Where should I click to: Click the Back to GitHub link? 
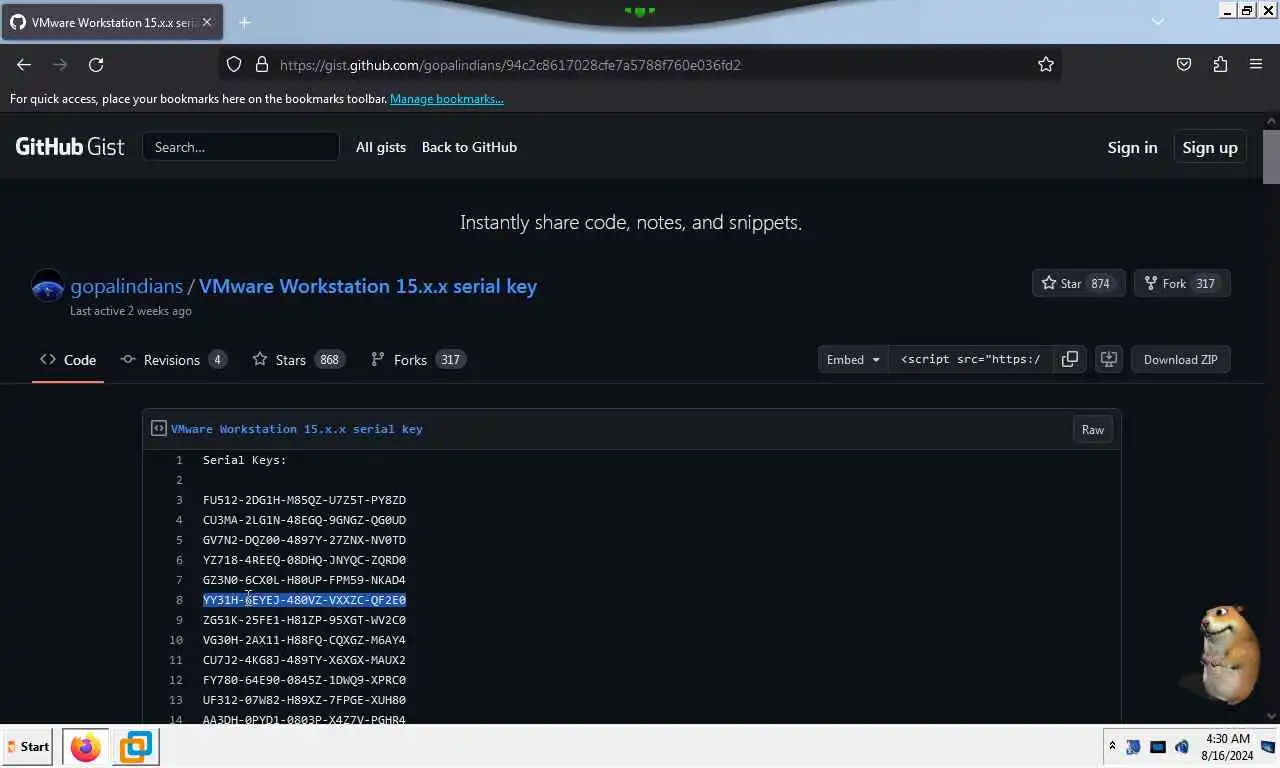pyautogui.click(x=469, y=147)
